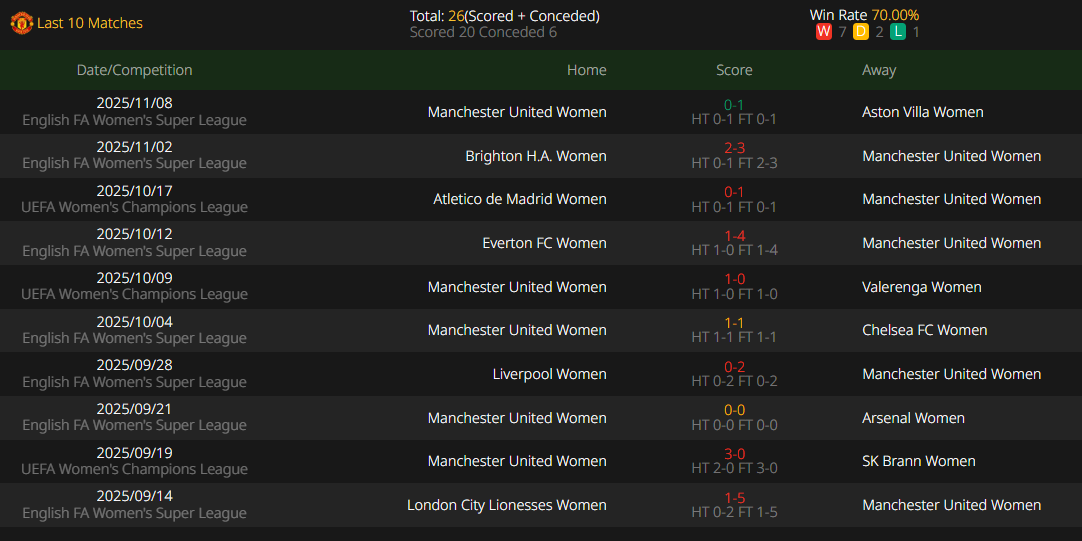Select Atletico de Madrid Women team
1082x541 pixels.
point(519,199)
